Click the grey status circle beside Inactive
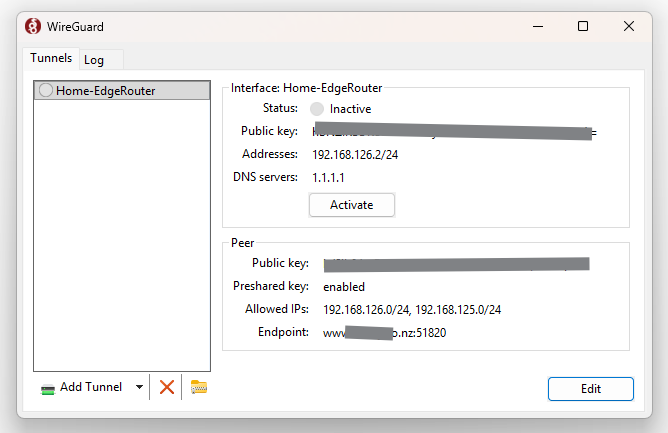The image size is (668, 433). (317, 108)
